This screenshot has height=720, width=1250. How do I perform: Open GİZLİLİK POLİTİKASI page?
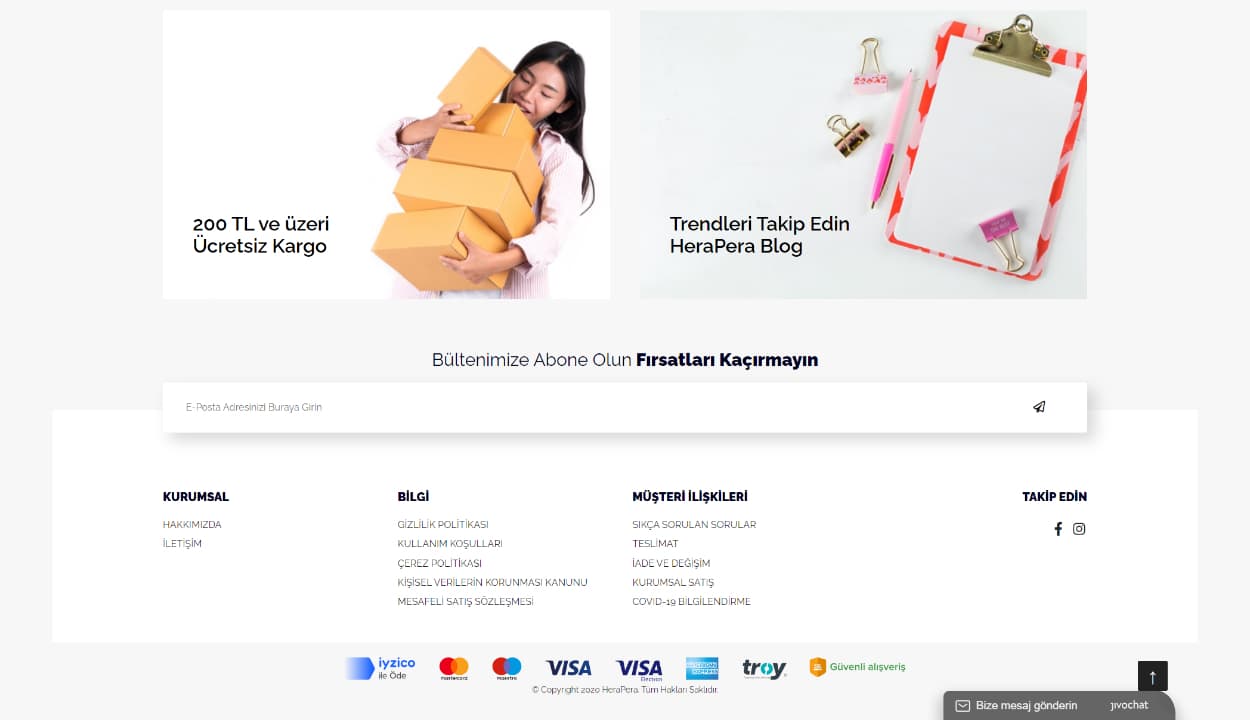pyautogui.click(x=443, y=524)
